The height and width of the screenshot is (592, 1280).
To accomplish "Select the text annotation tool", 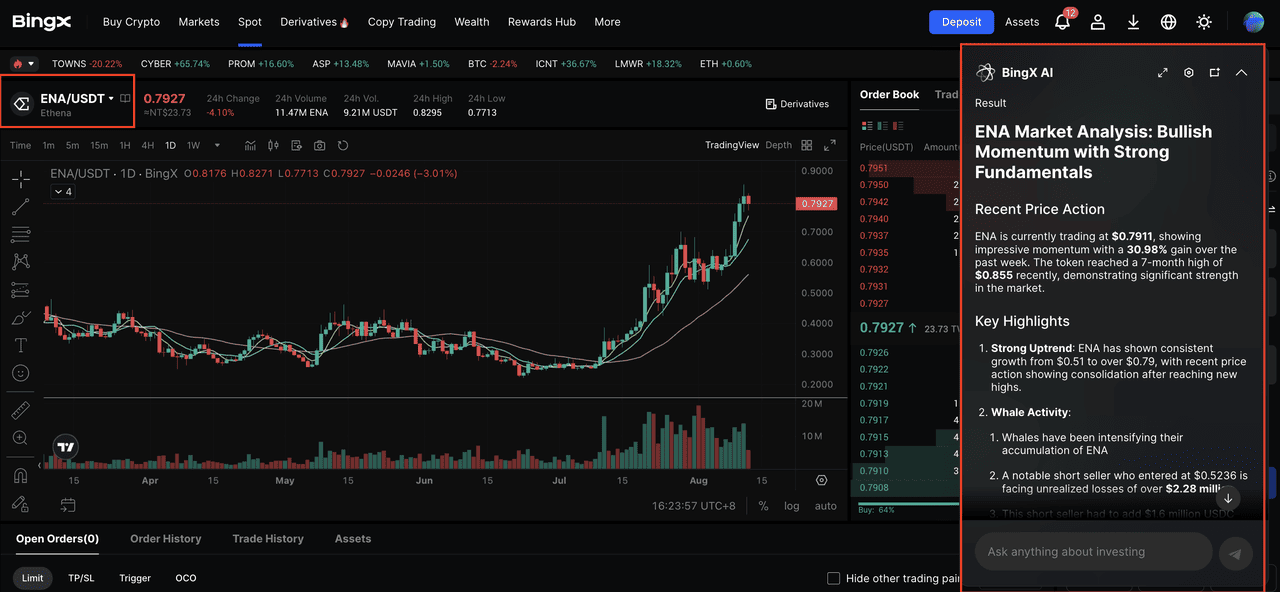I will (20, 345).
